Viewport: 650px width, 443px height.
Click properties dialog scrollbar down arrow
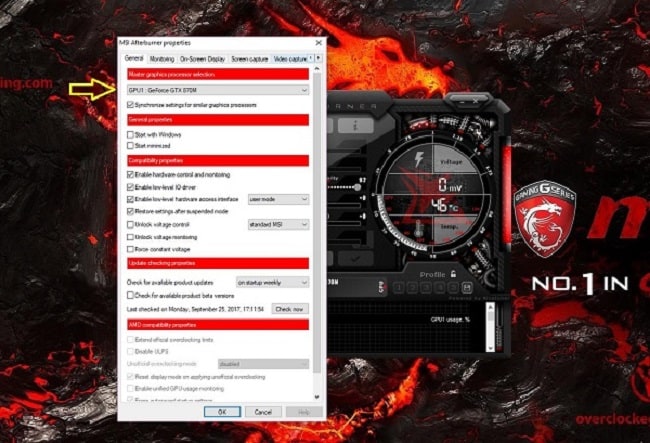(317, 397)
